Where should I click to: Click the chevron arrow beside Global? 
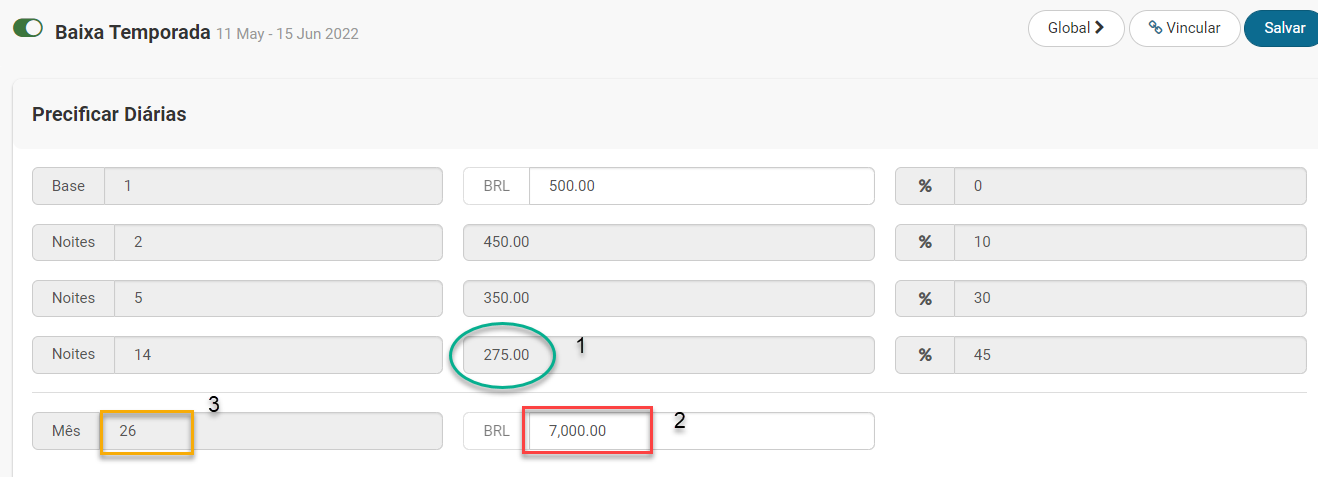1100,28
